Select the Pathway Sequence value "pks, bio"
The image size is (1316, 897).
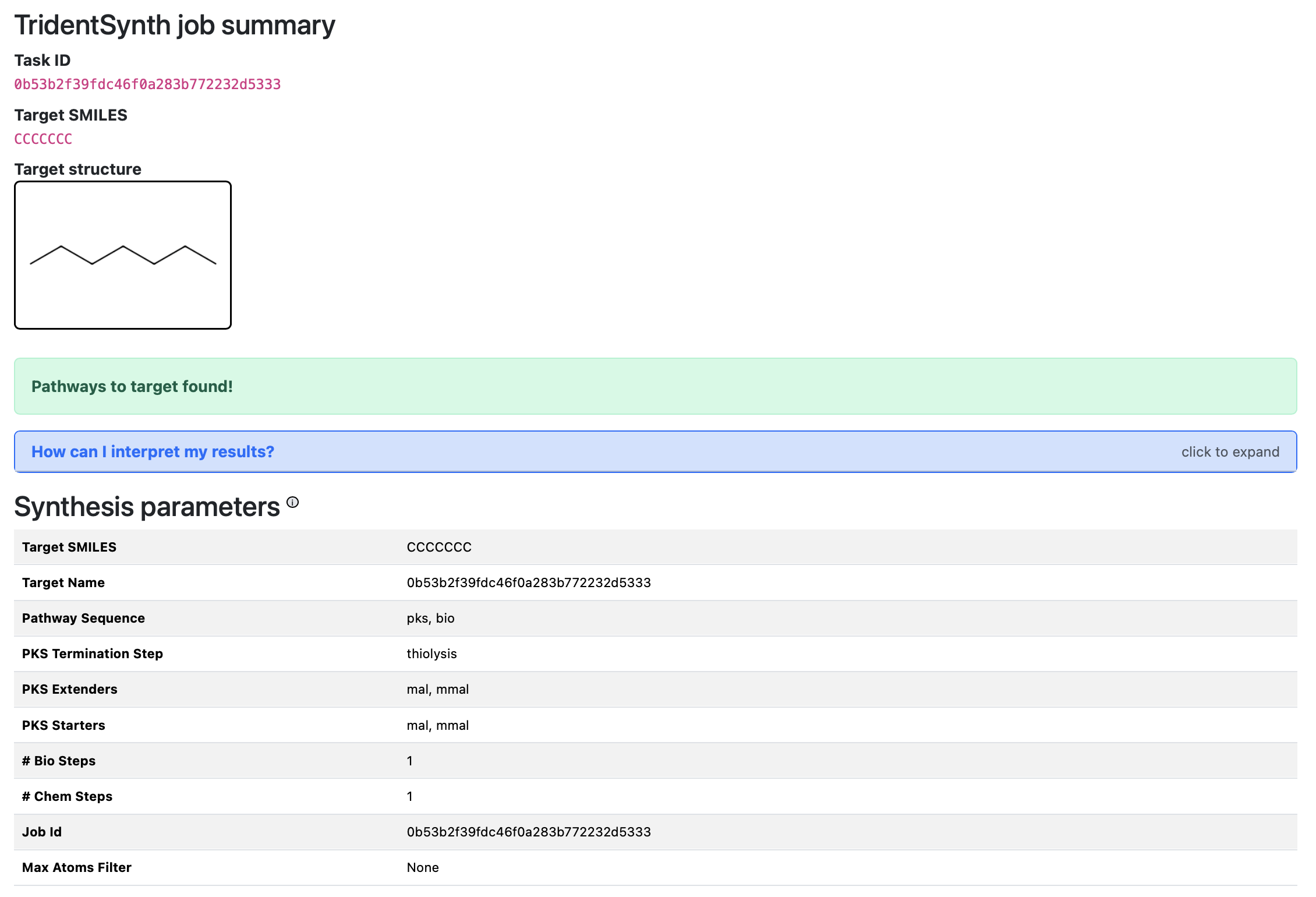(x=430, y=618)
